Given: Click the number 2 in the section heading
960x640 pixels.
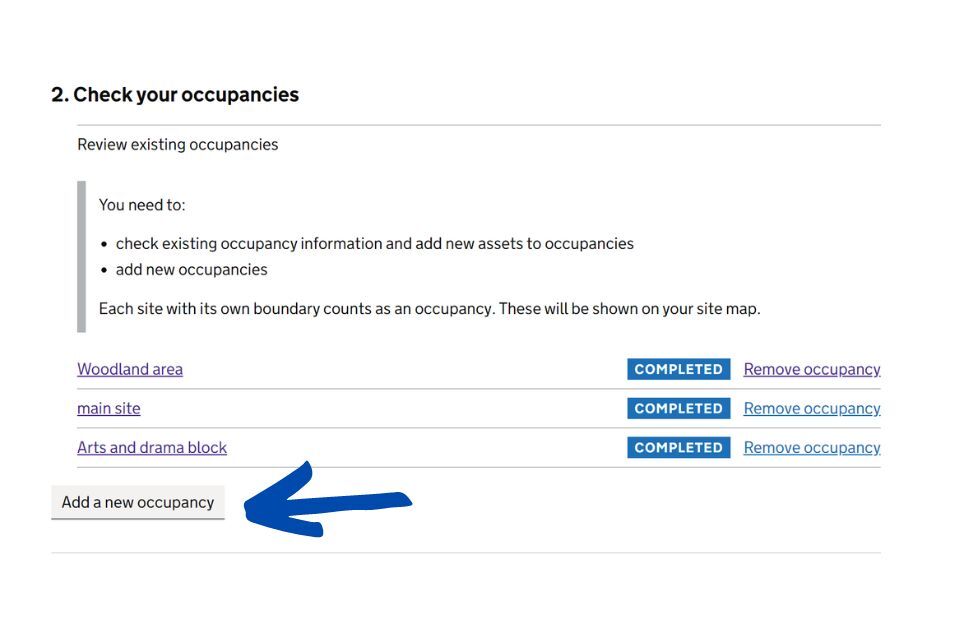Looking at the screenshot, I should [x=57, y=95].
